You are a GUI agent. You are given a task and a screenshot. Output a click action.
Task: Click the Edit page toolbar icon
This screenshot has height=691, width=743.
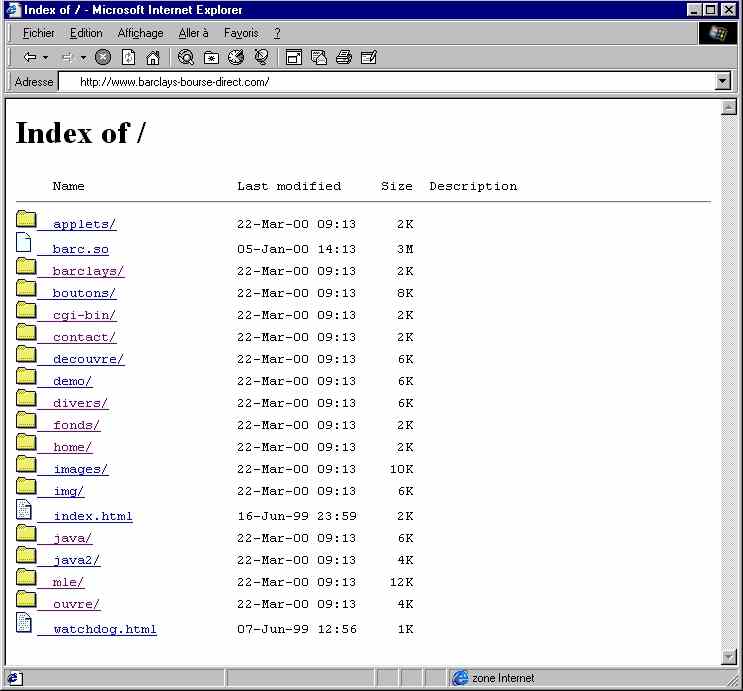pos(369,57)
